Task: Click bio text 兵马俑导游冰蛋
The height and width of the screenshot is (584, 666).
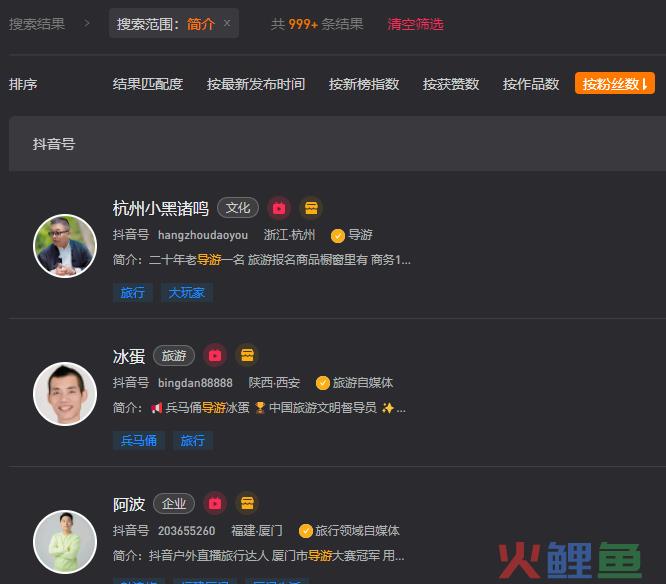Action: coord(207,408)
